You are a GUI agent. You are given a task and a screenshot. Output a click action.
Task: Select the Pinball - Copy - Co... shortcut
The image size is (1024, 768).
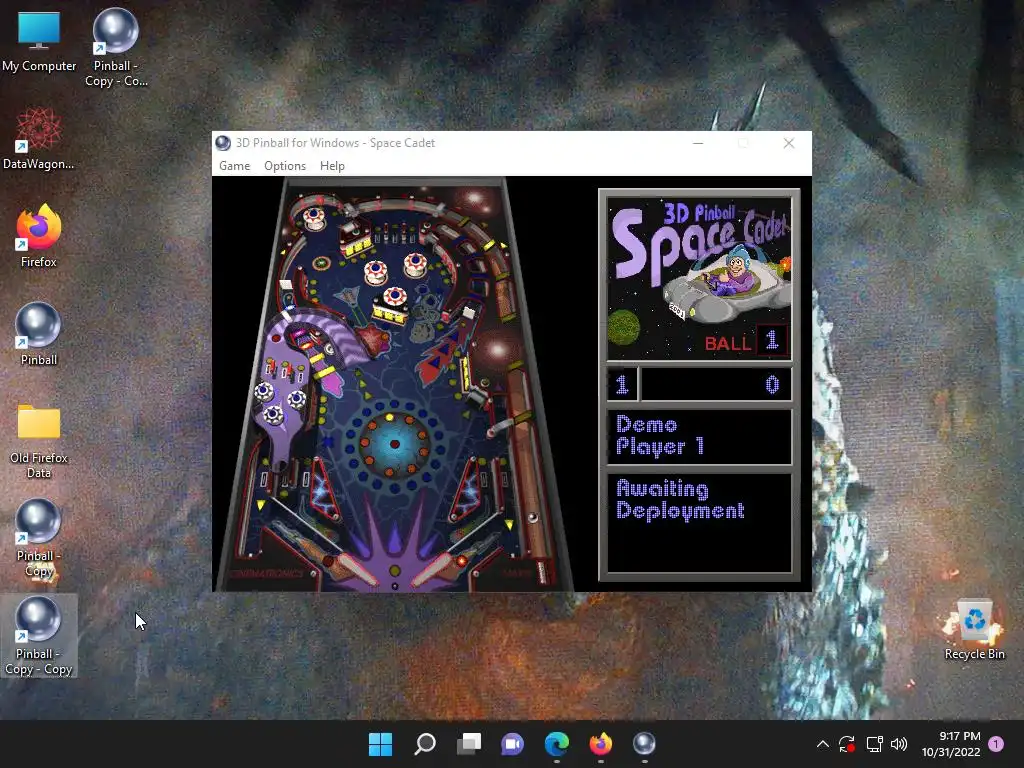pos(116,48)
